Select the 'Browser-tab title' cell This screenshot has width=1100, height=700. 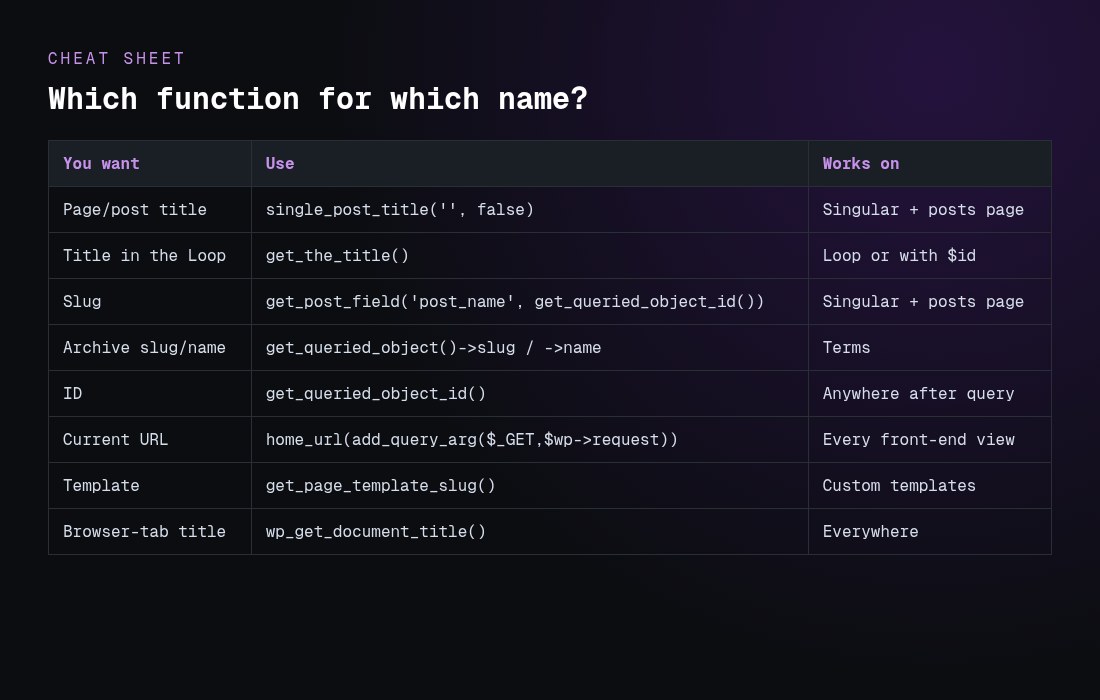[x=149, y=532]
